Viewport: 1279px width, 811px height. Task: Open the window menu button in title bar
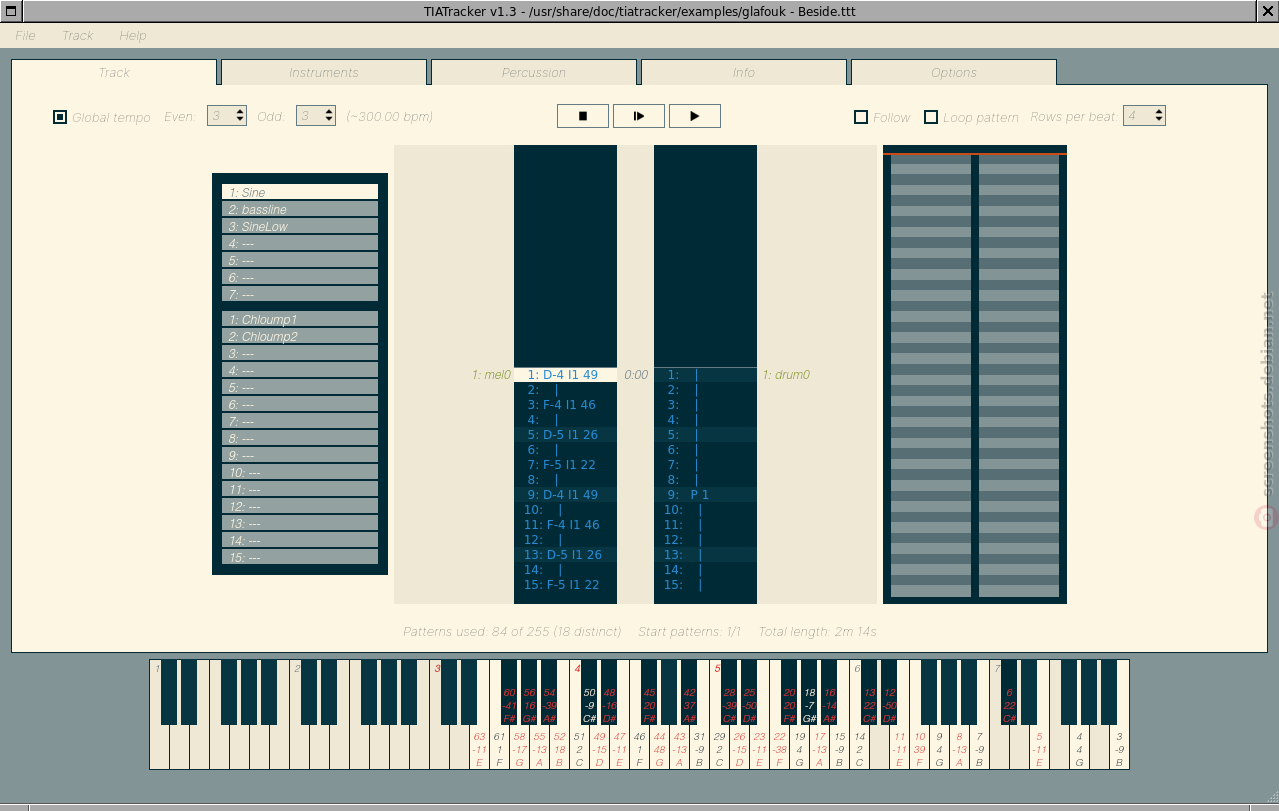coord(10,11)
